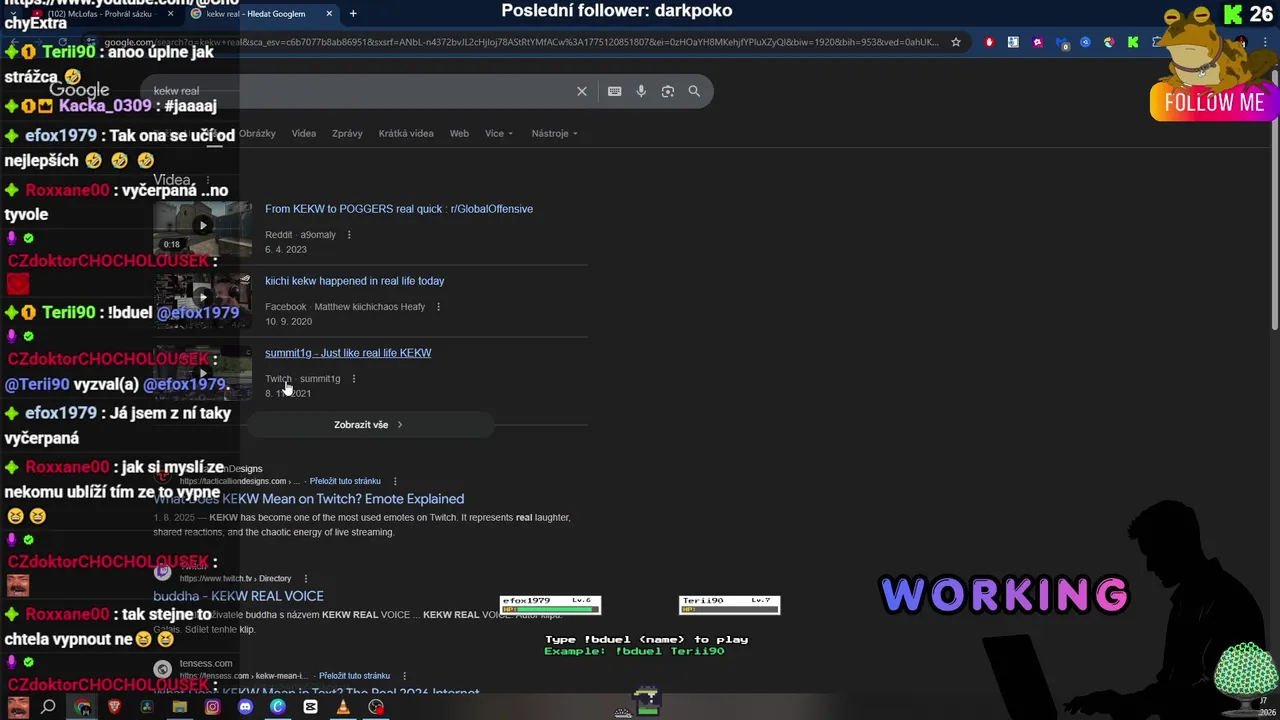Image resolution: width=1280 pixels, height=720 pixels.
Task: Open the on-screen keyboard in Google search
Action: point(614,91)
